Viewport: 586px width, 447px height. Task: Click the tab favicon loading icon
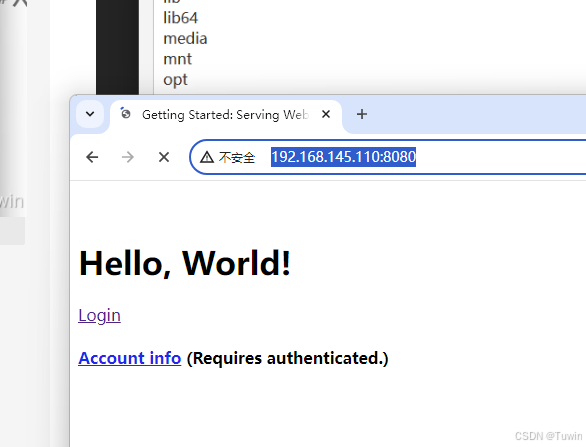tap(126, 114)
